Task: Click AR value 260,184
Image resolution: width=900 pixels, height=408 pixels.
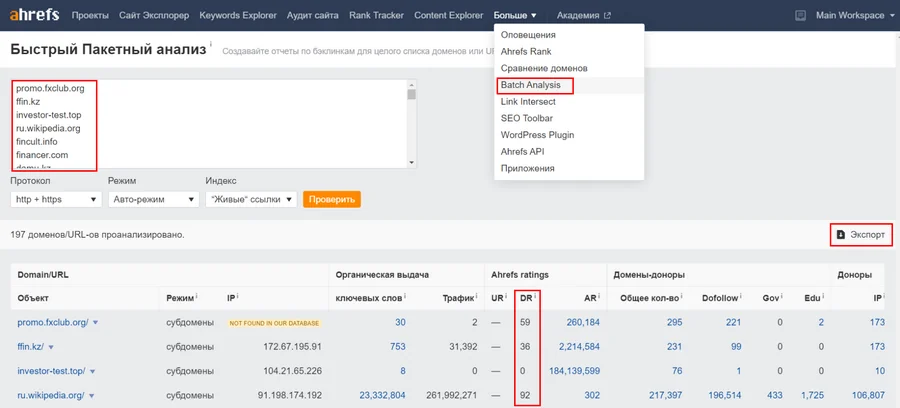Action: click(583, 323)
